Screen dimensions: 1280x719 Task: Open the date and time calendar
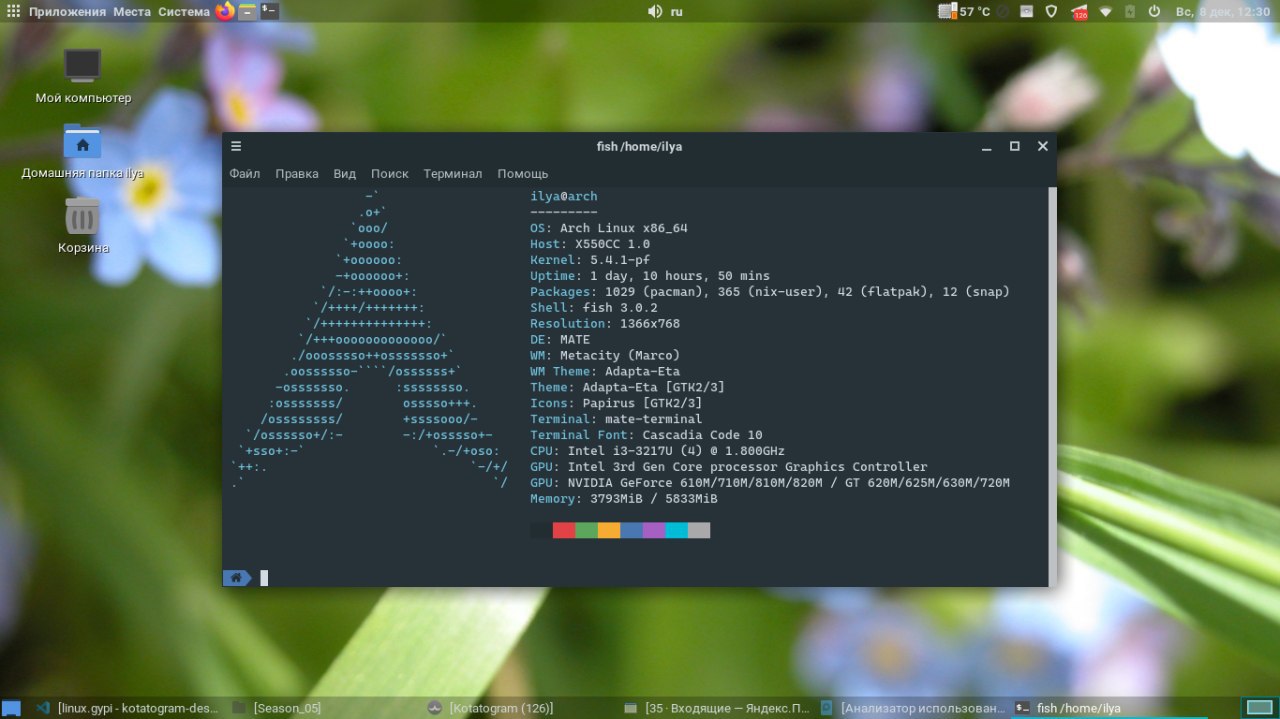[1222, 12]
